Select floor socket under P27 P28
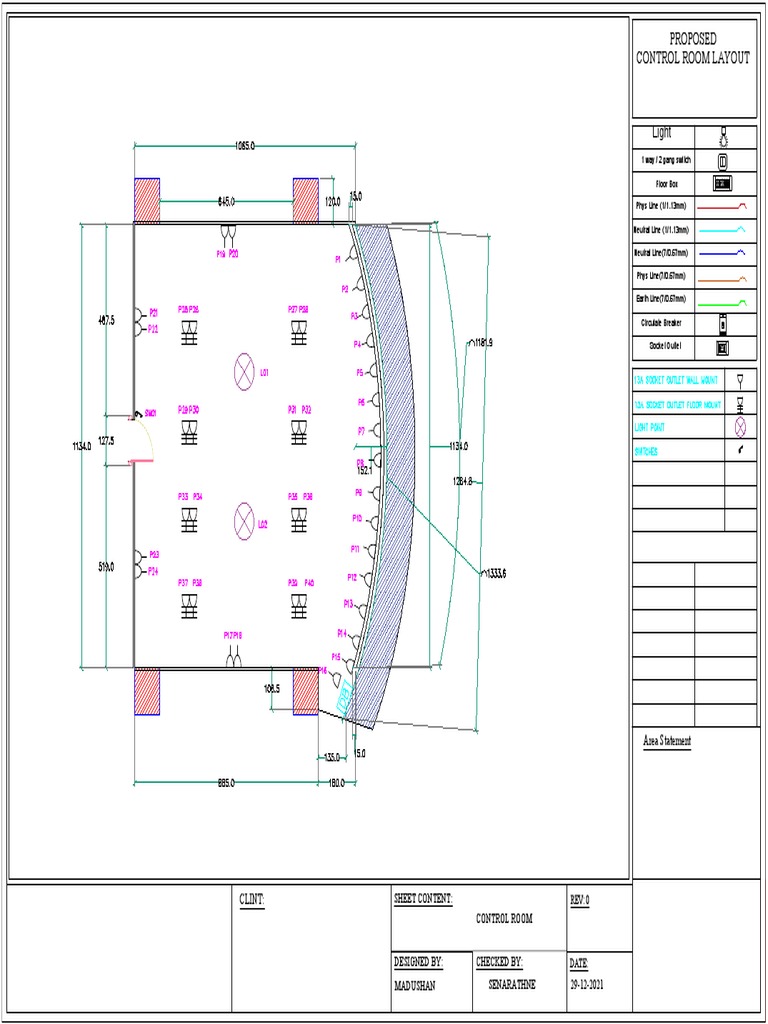This screenshot has height=1024, width=768. coord(298,332)
